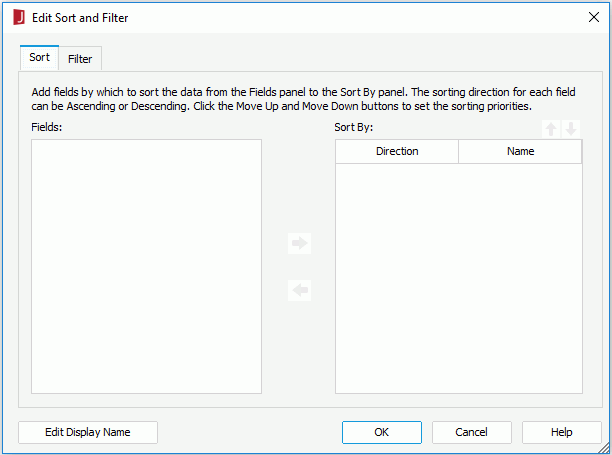Click the red J application icon
The width and height of the screenshot is (612, 455).
[x=19, y=18]
